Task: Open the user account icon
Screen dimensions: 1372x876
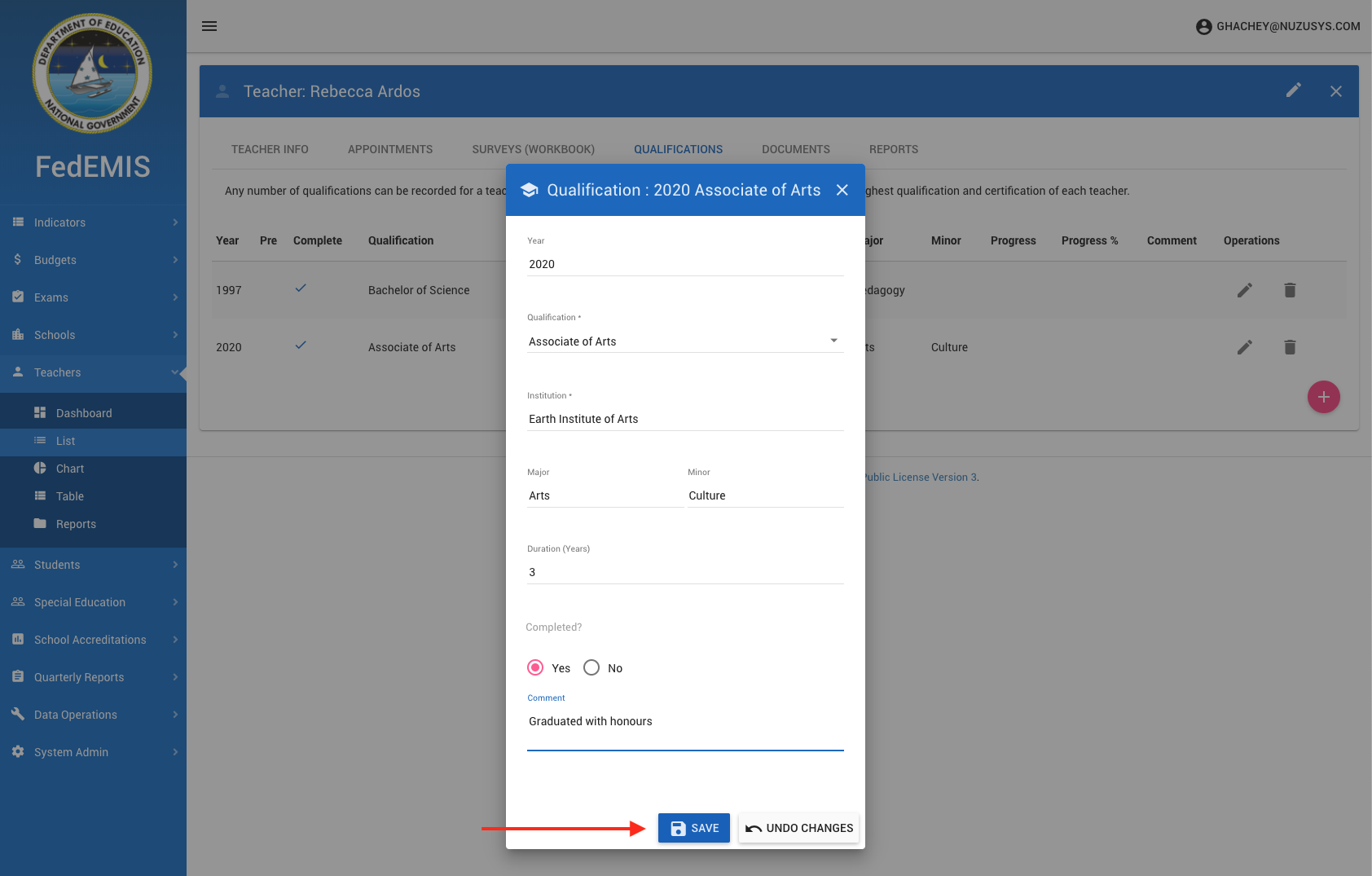Action: [1203, 27]
